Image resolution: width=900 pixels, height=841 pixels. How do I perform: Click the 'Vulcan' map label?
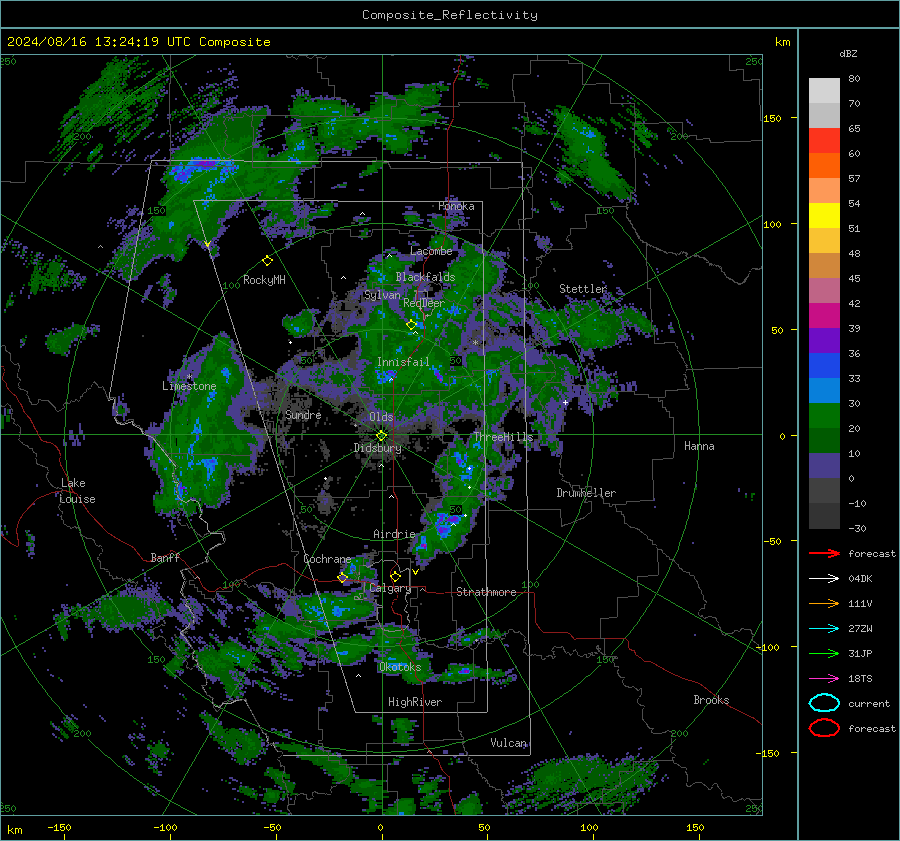(509, 743)
